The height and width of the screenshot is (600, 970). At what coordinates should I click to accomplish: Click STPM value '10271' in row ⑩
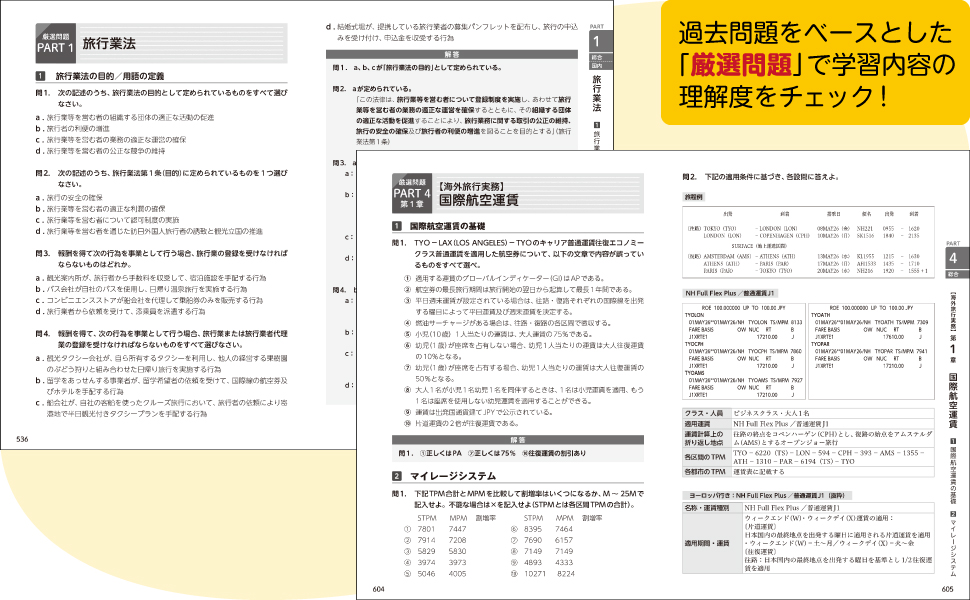(535, 573)
